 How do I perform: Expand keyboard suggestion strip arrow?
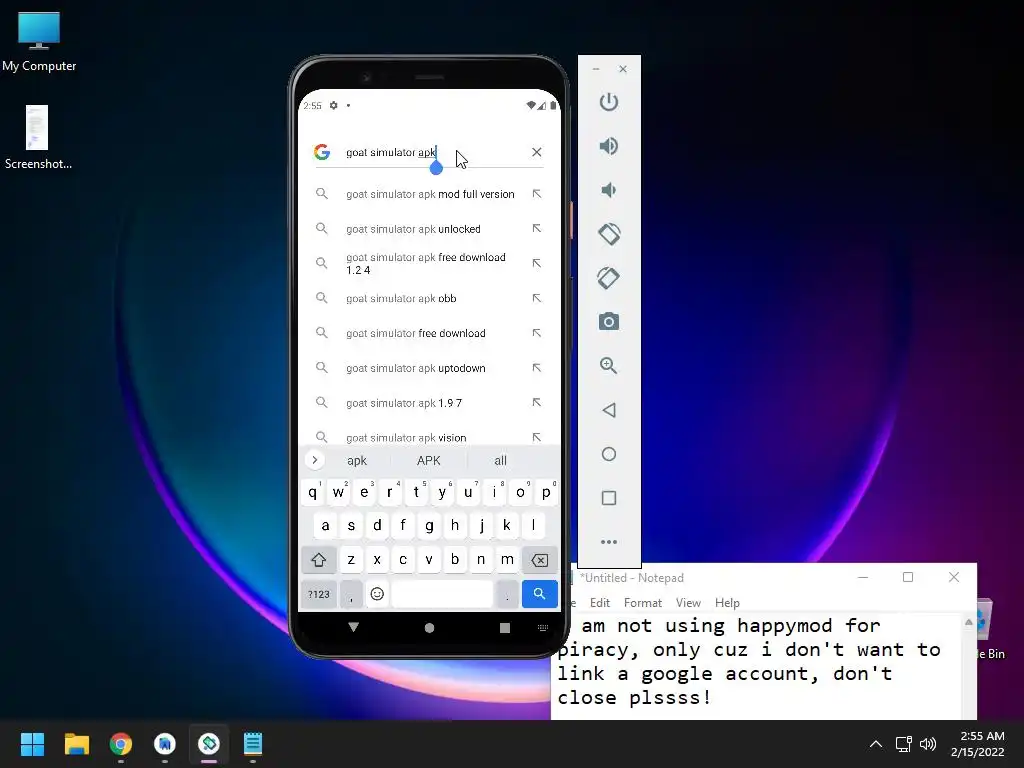click(x=315, y=460)
